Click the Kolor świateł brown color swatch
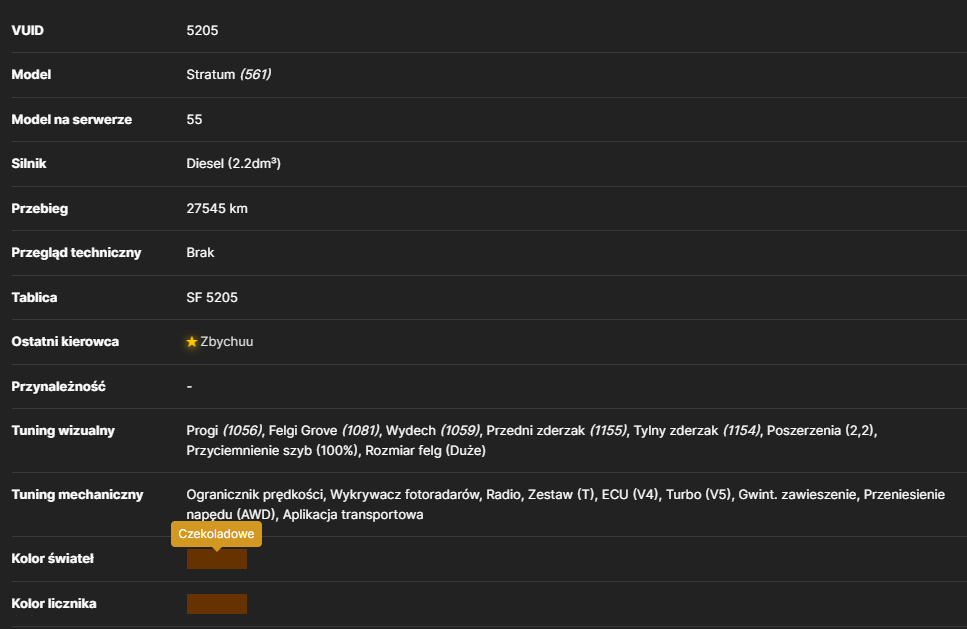This screenshot has height=629, width=967. point(216,559)
